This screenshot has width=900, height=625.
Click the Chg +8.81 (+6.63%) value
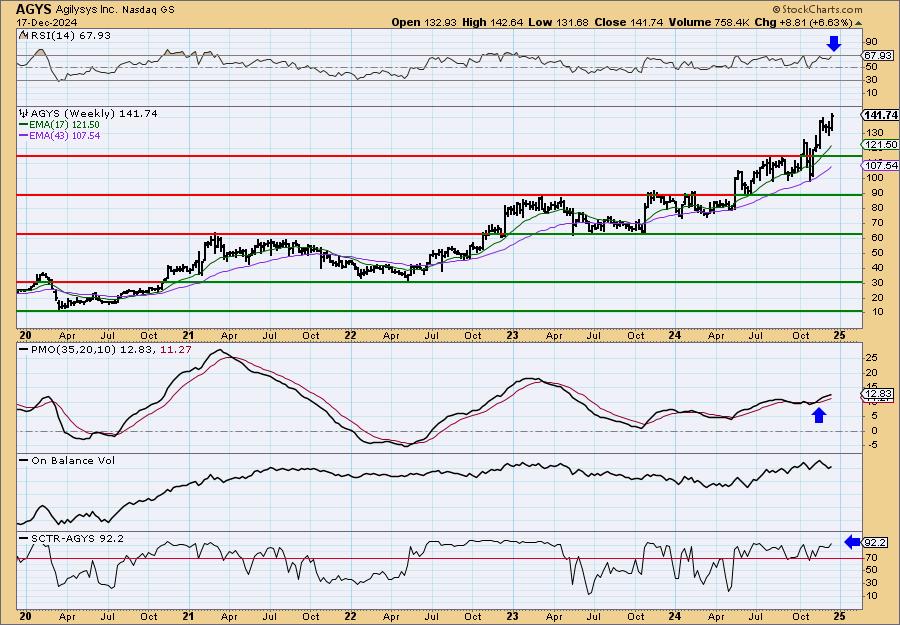(x=804, y=22)
